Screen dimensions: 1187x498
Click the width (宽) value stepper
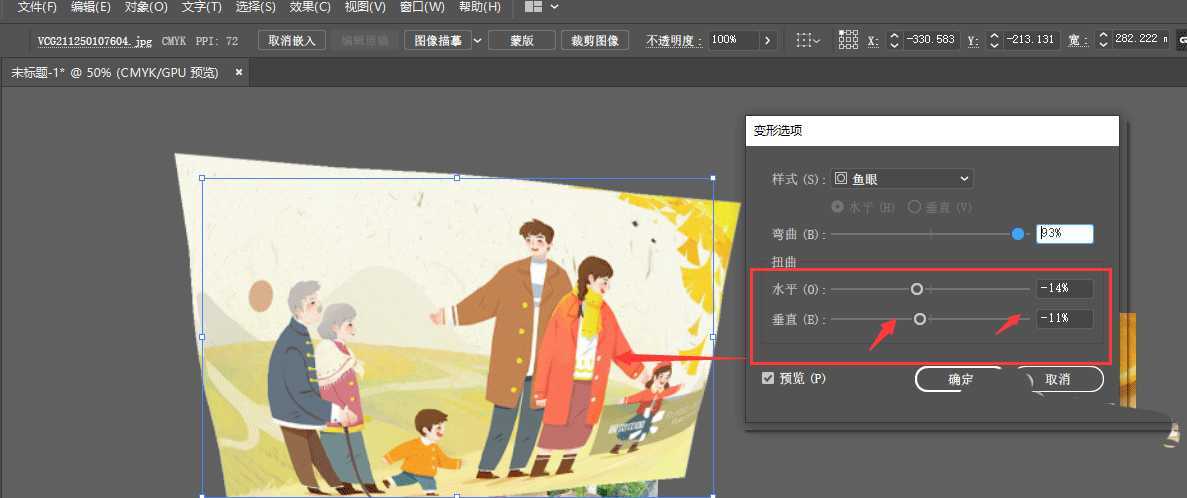tap(1102, 40)
